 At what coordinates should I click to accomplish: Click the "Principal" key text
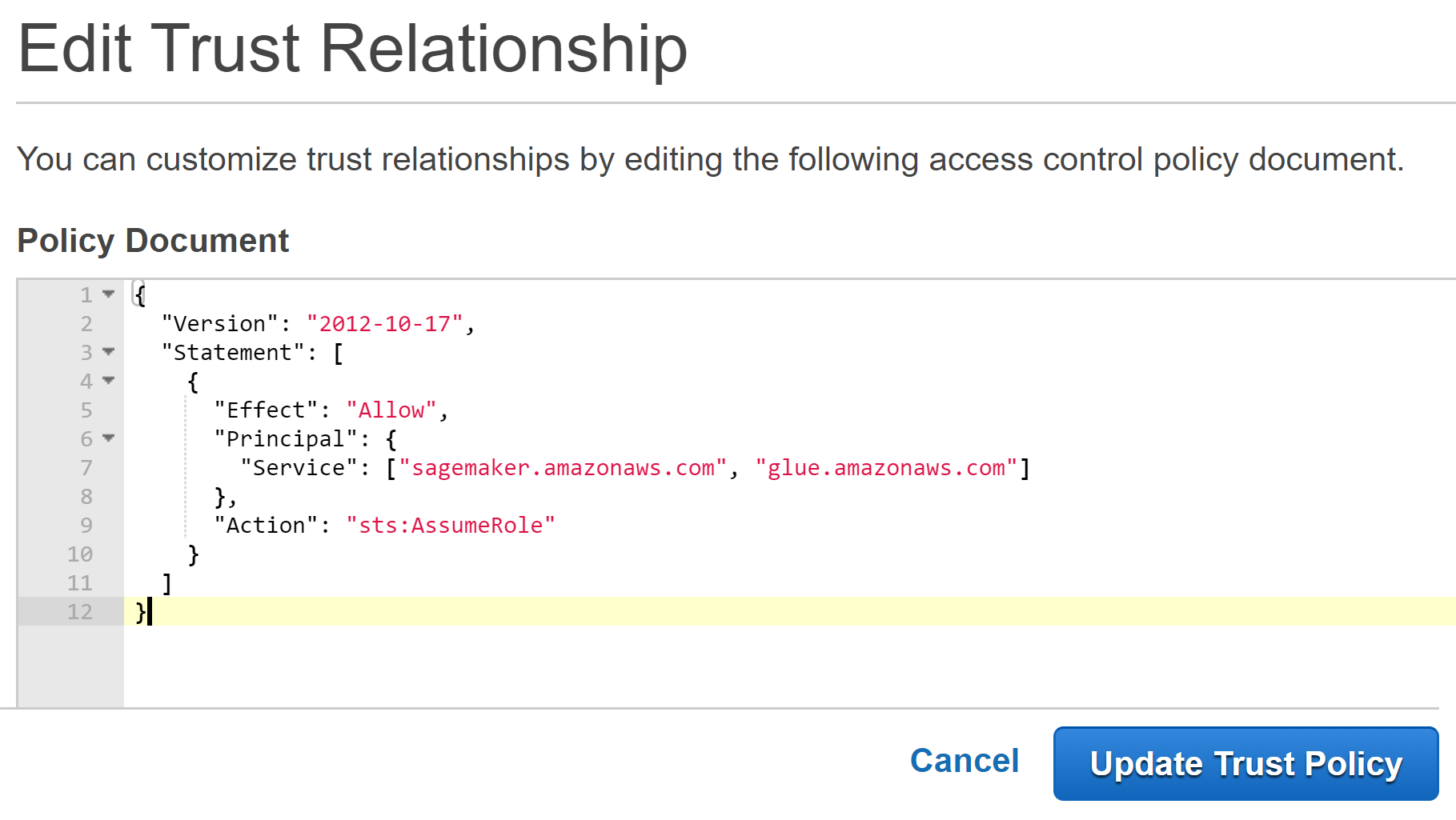[286, 439]
